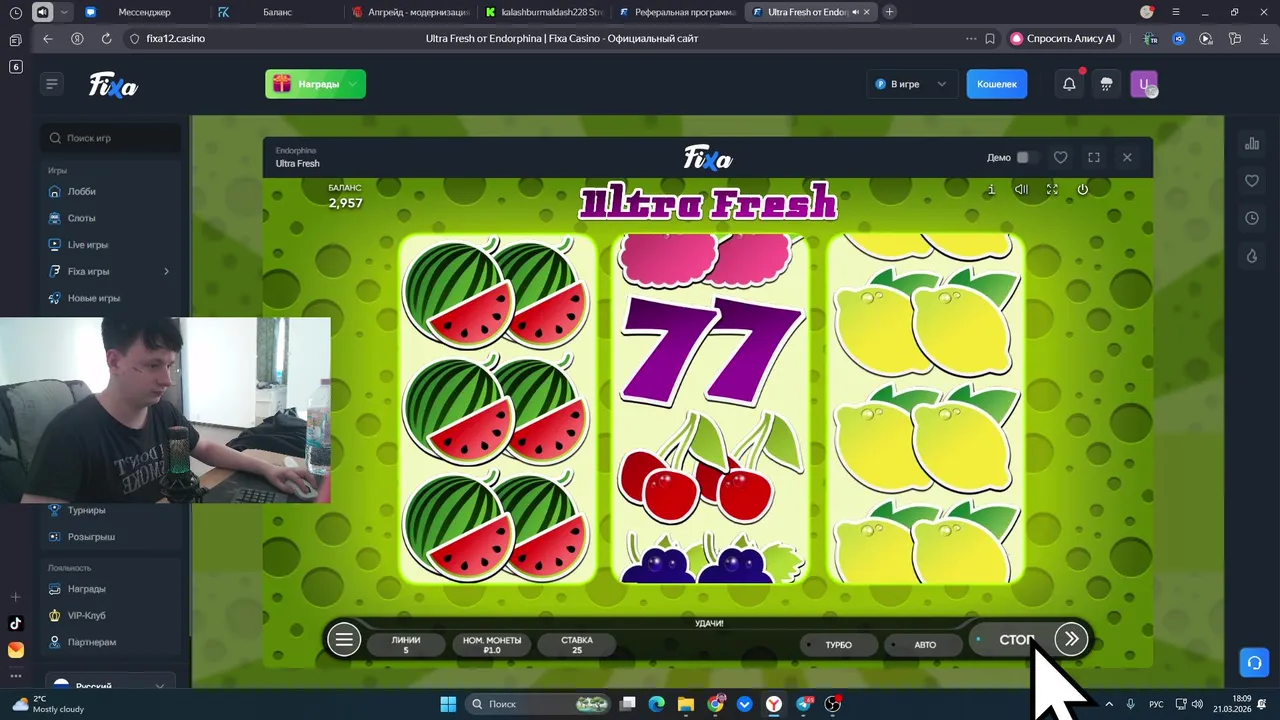Open Live игры in sidebar
This screenshot has width=1280, height=720.
[x=110, y=244]
